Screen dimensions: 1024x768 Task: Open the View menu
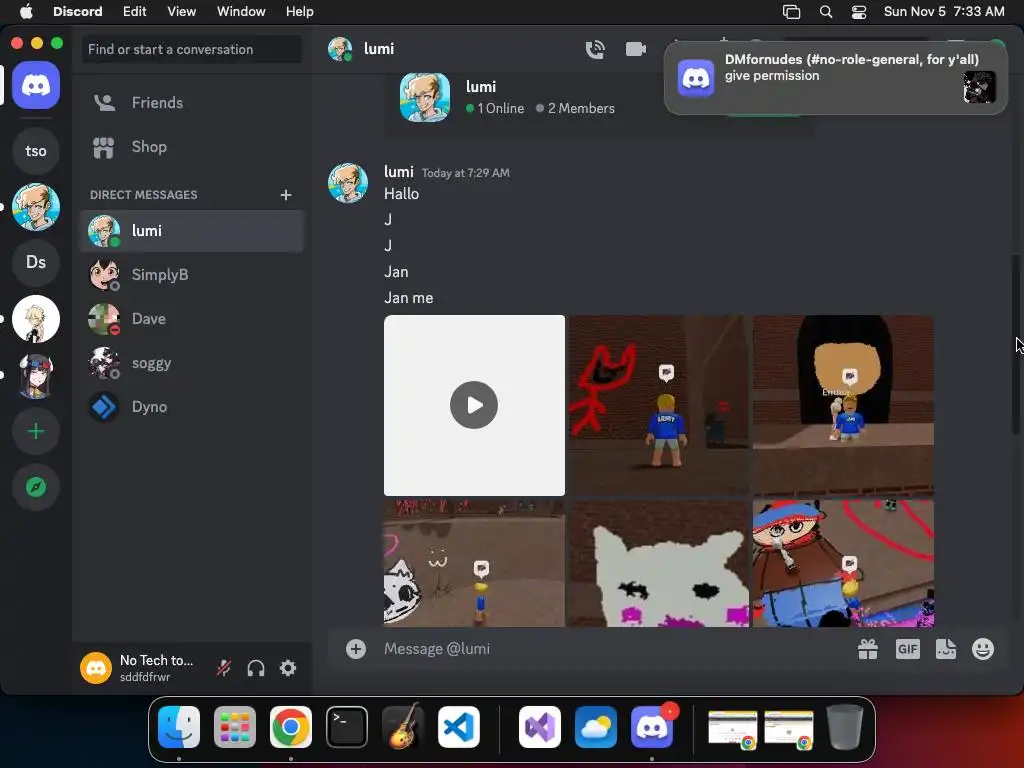(x=182, y=12)
